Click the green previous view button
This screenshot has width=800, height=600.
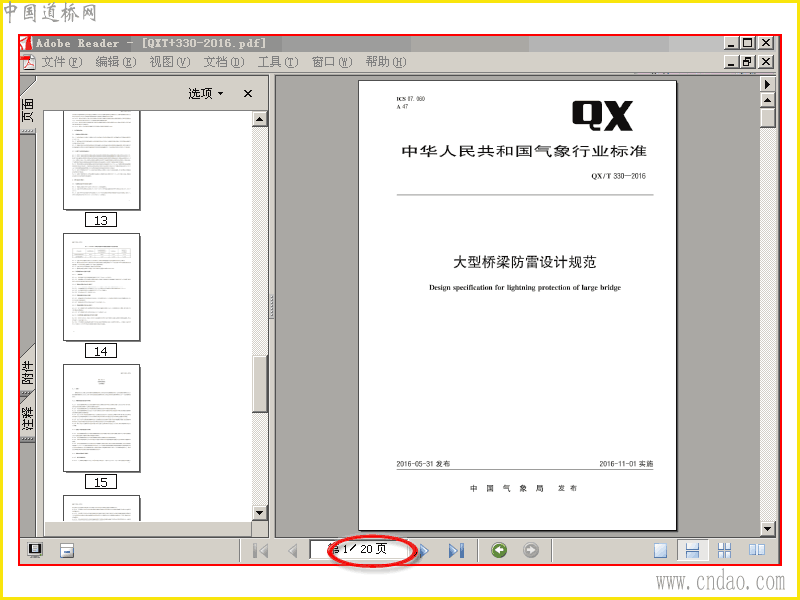(x=499, y=550)
